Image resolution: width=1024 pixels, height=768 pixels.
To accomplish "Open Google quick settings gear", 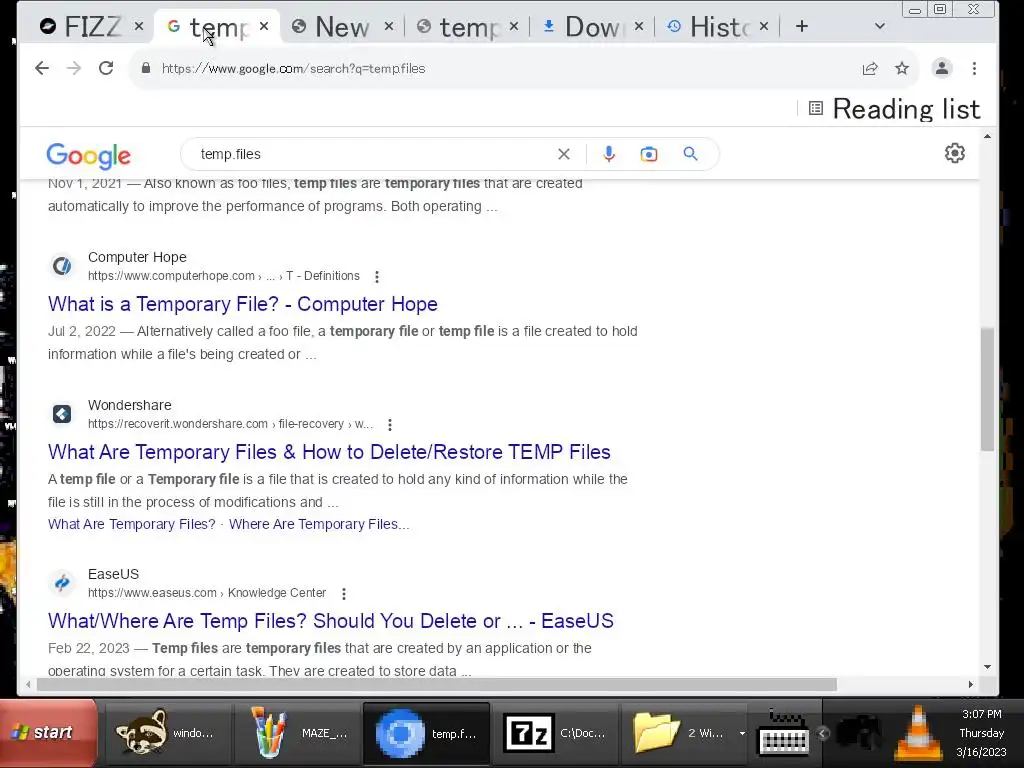I will 955,153.
